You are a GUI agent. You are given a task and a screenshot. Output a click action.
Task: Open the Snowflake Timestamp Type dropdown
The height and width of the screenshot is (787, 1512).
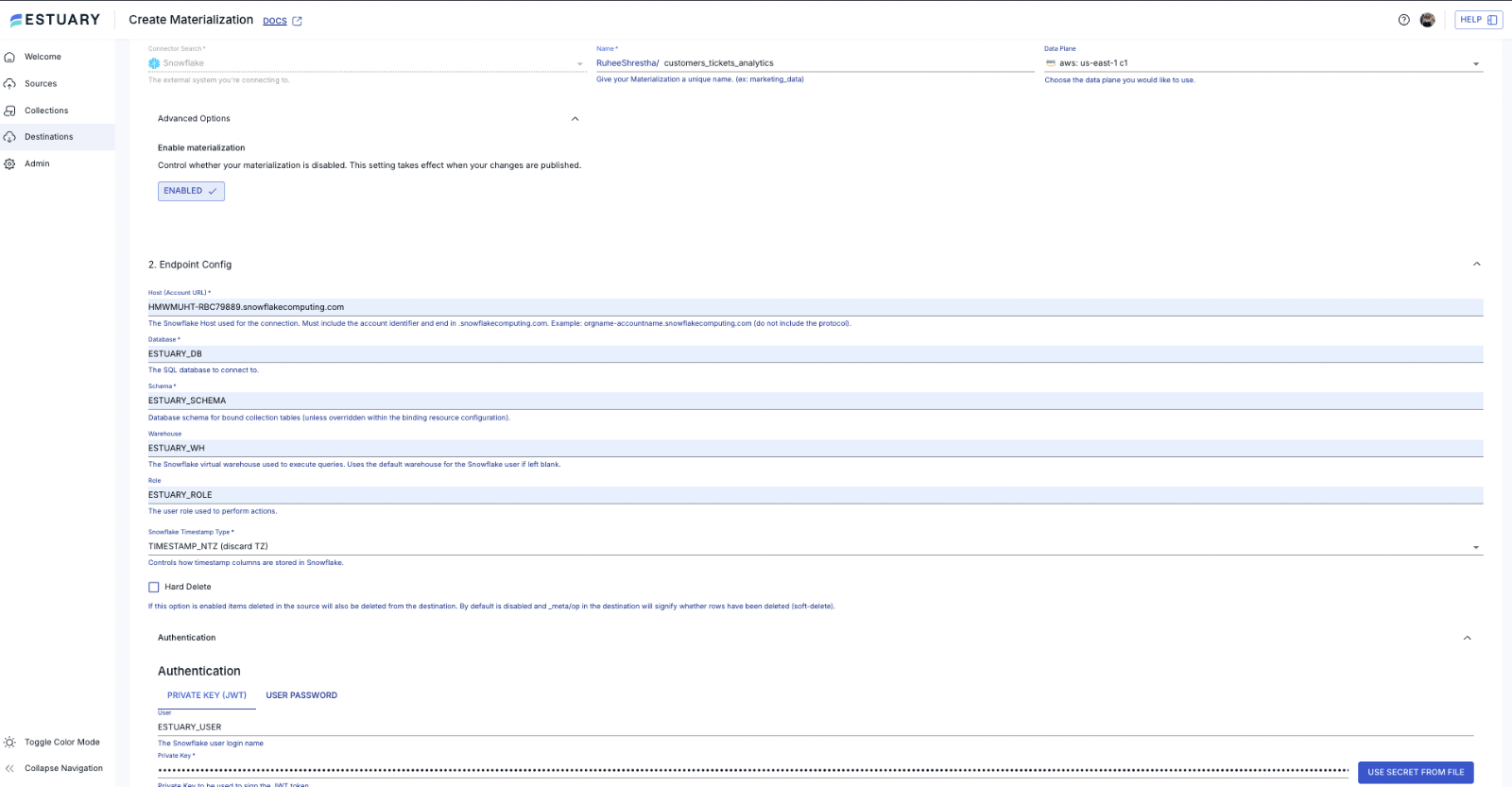point(816,546)
